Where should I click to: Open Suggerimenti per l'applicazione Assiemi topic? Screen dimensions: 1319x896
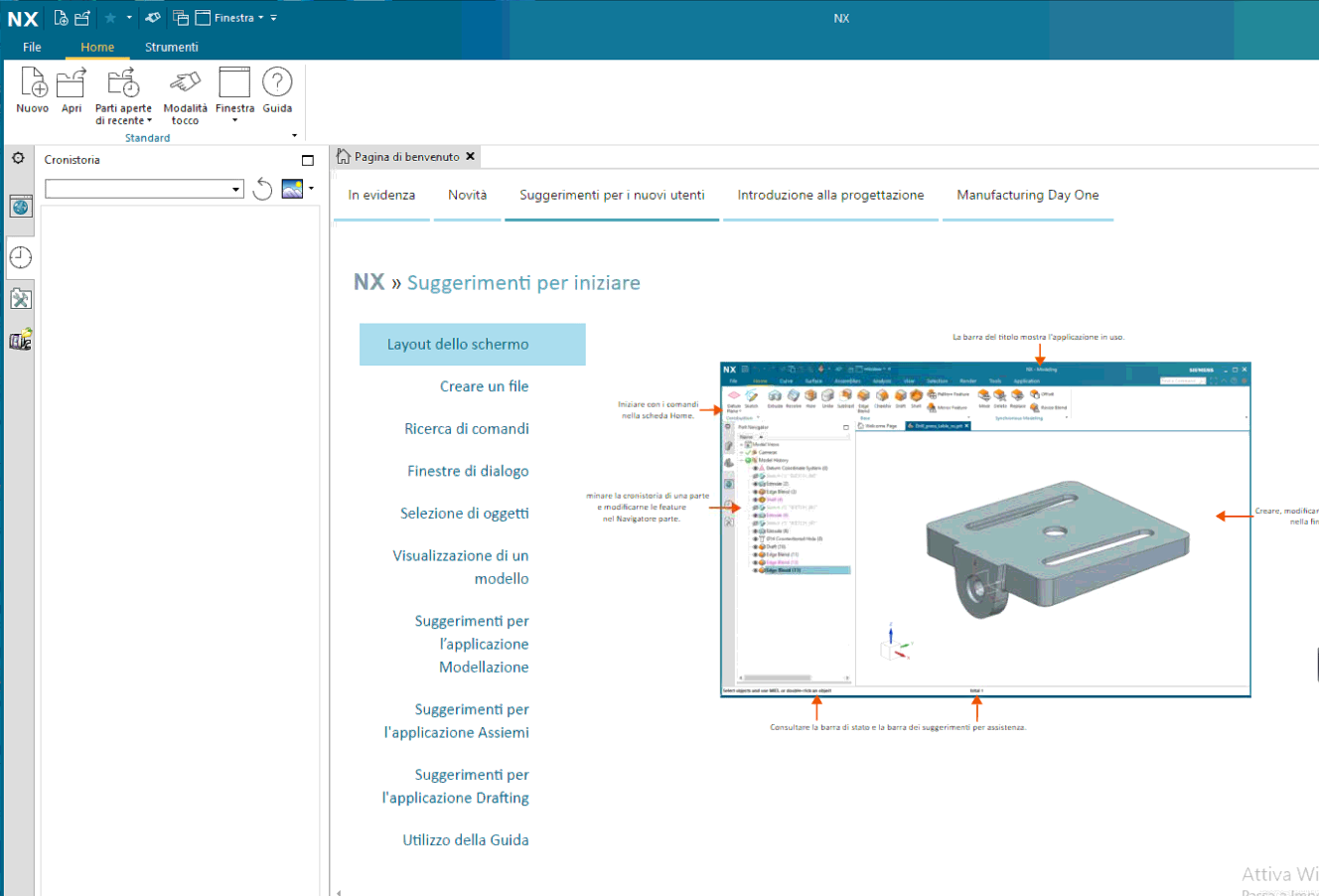pyautogui.click(x=457, y=721)
